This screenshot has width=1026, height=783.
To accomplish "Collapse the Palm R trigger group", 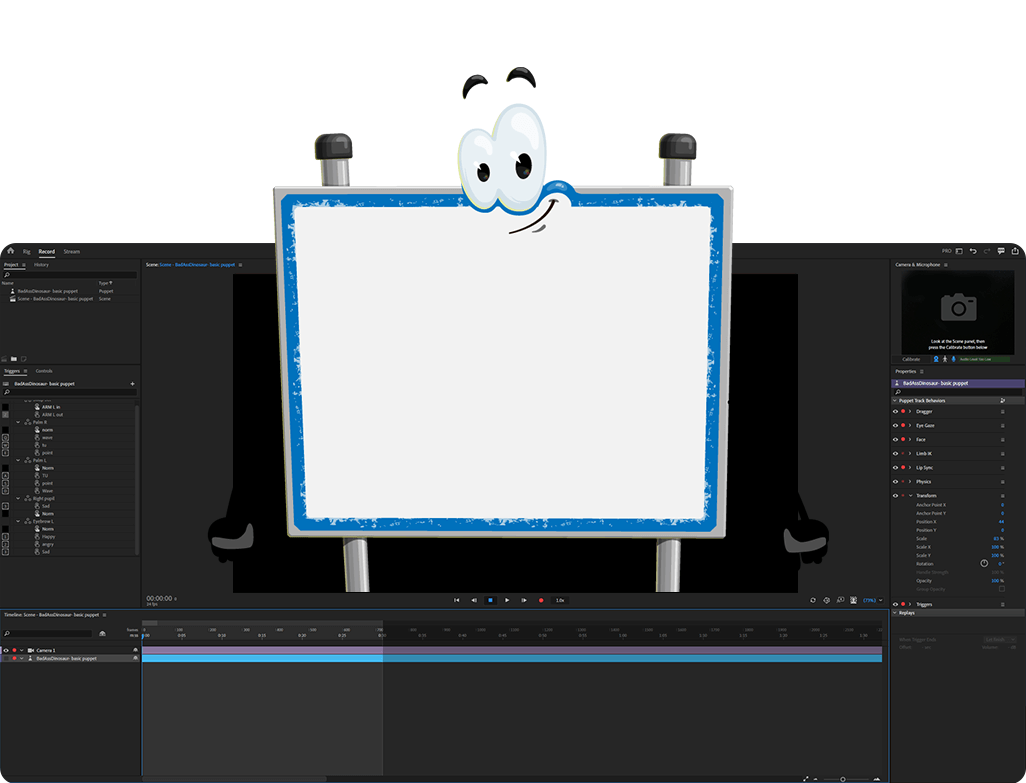I will (x=19, y=422).
